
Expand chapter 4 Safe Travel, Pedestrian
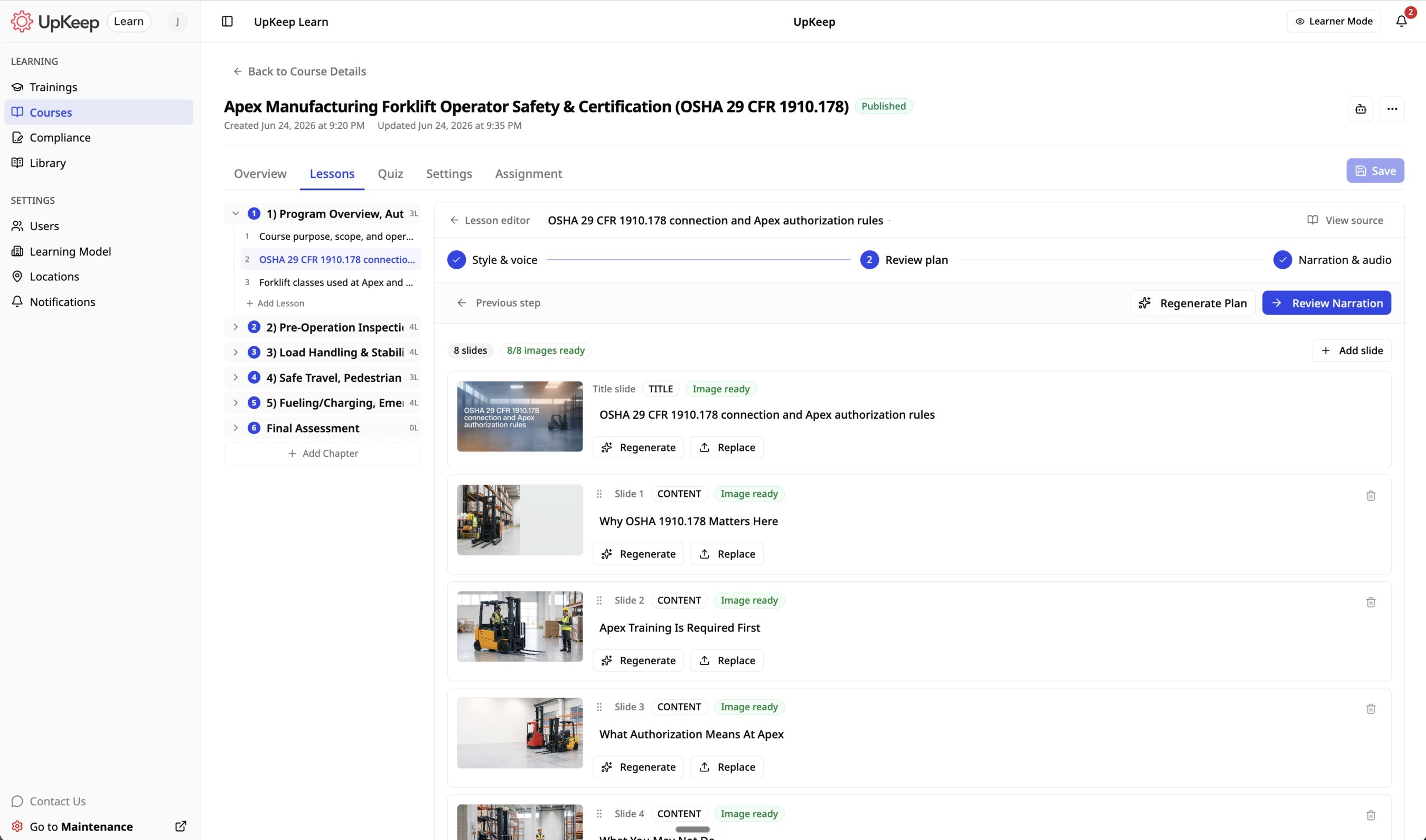click(x=236, y=377)
